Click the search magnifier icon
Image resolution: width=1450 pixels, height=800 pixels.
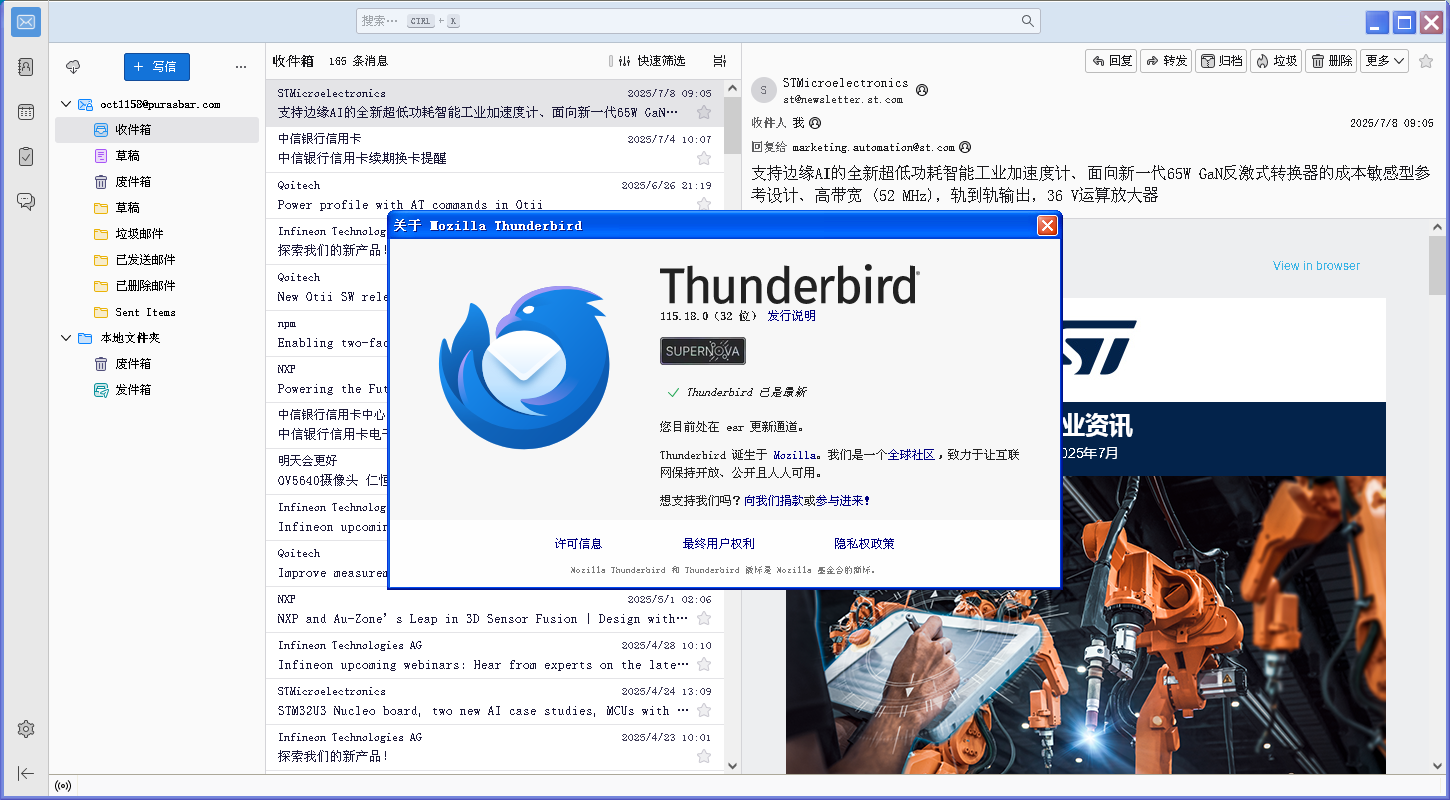tap(1028, 21)
